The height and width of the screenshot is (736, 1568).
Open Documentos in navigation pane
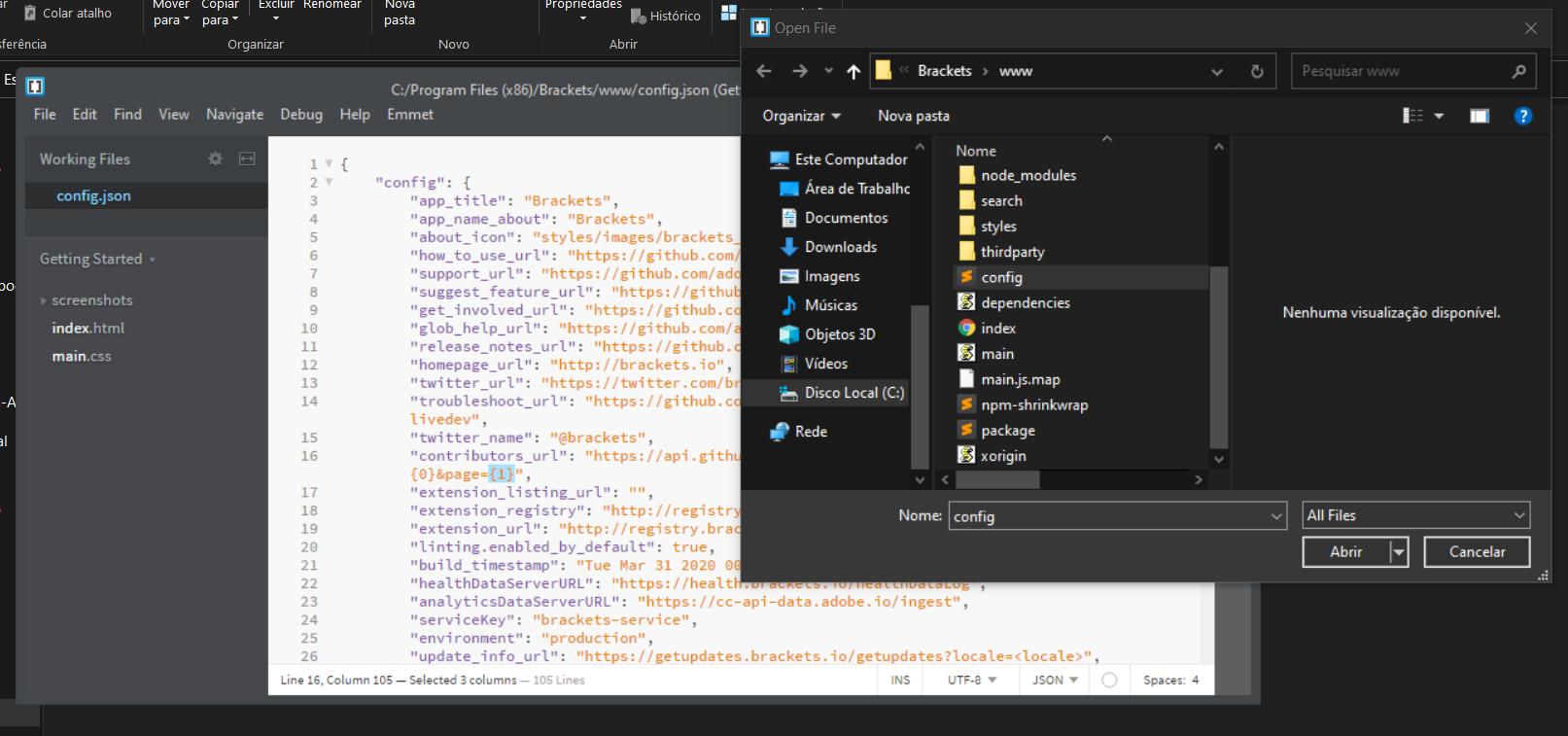[834, 218]
